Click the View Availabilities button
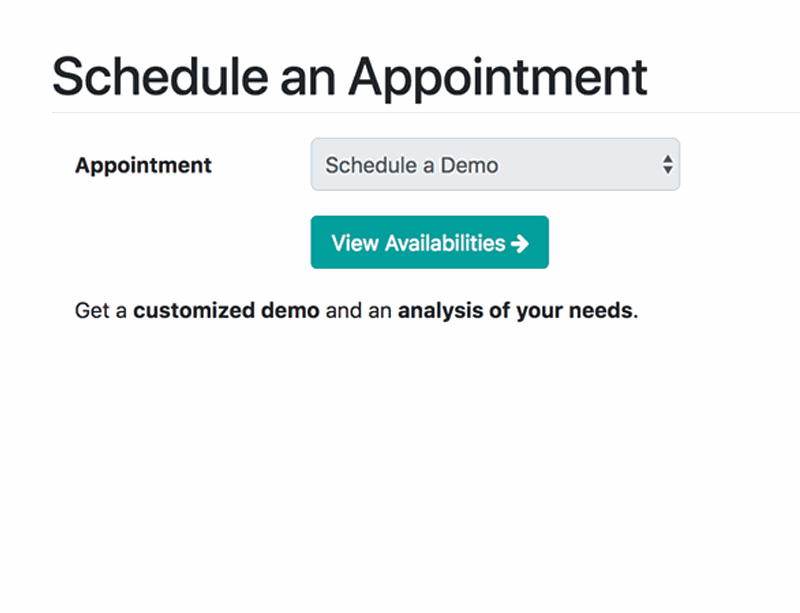This screenshot has height=613, width=800. point(429,243)
